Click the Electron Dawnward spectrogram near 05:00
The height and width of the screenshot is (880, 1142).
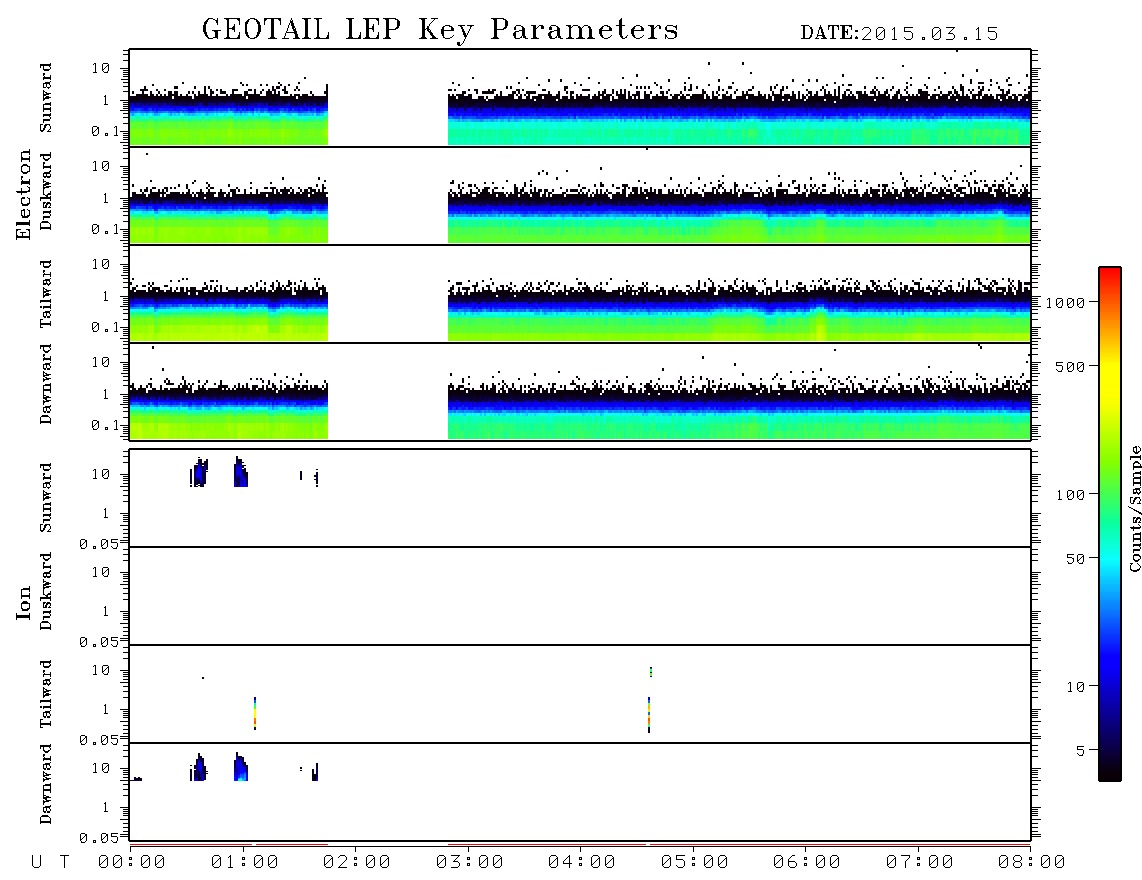[x=695, y=412]
